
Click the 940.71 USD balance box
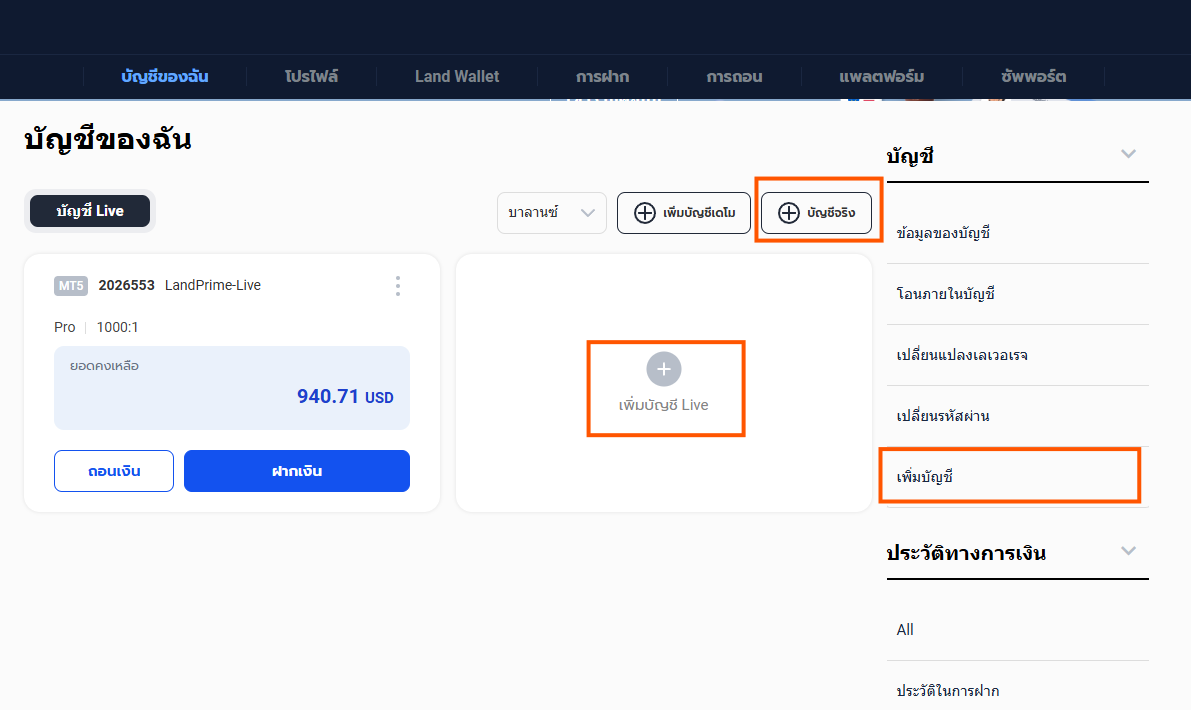[232, 388]
